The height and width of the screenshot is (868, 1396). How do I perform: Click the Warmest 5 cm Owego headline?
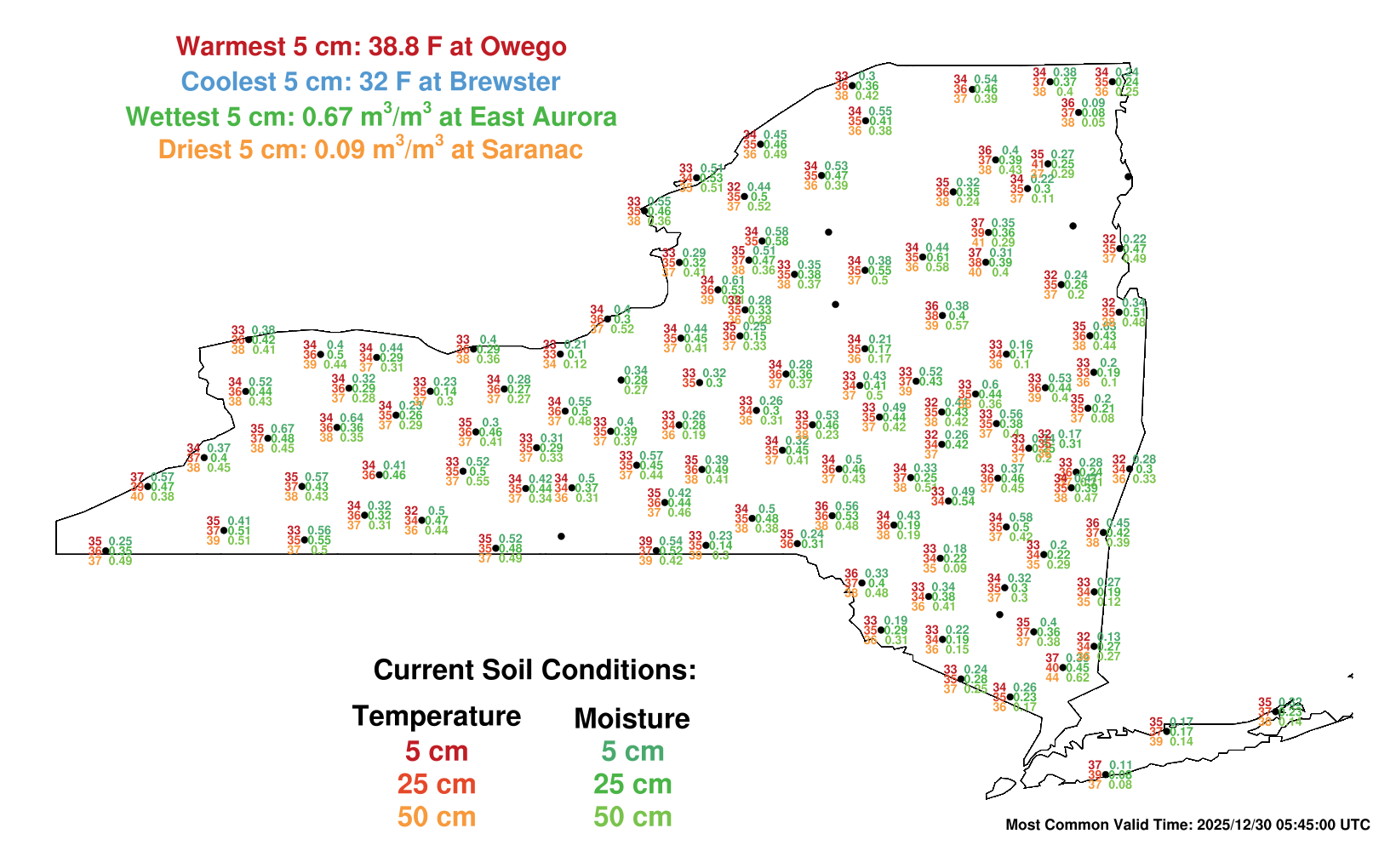[x=371, y=46]
